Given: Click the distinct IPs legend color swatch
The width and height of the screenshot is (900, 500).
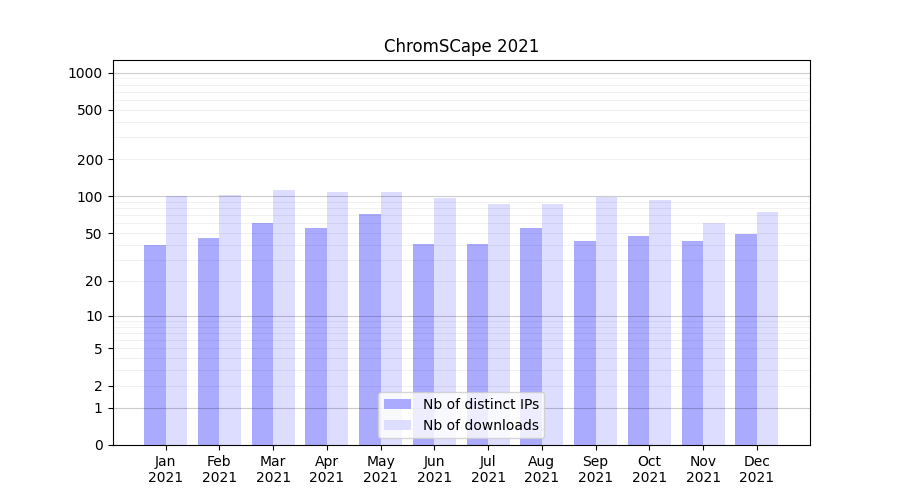Looking at the screenshot, I should 397,404.
